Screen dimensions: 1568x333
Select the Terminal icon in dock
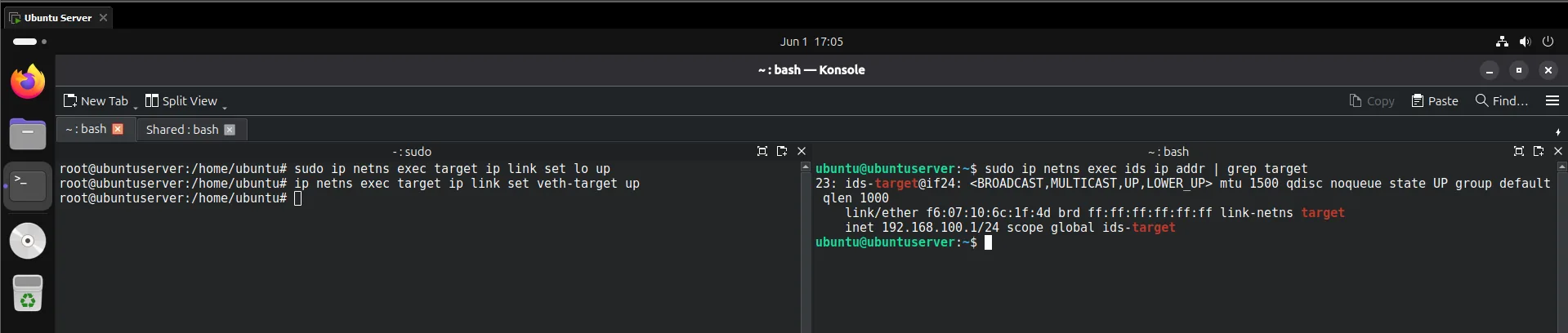click(x=28, y=186)
